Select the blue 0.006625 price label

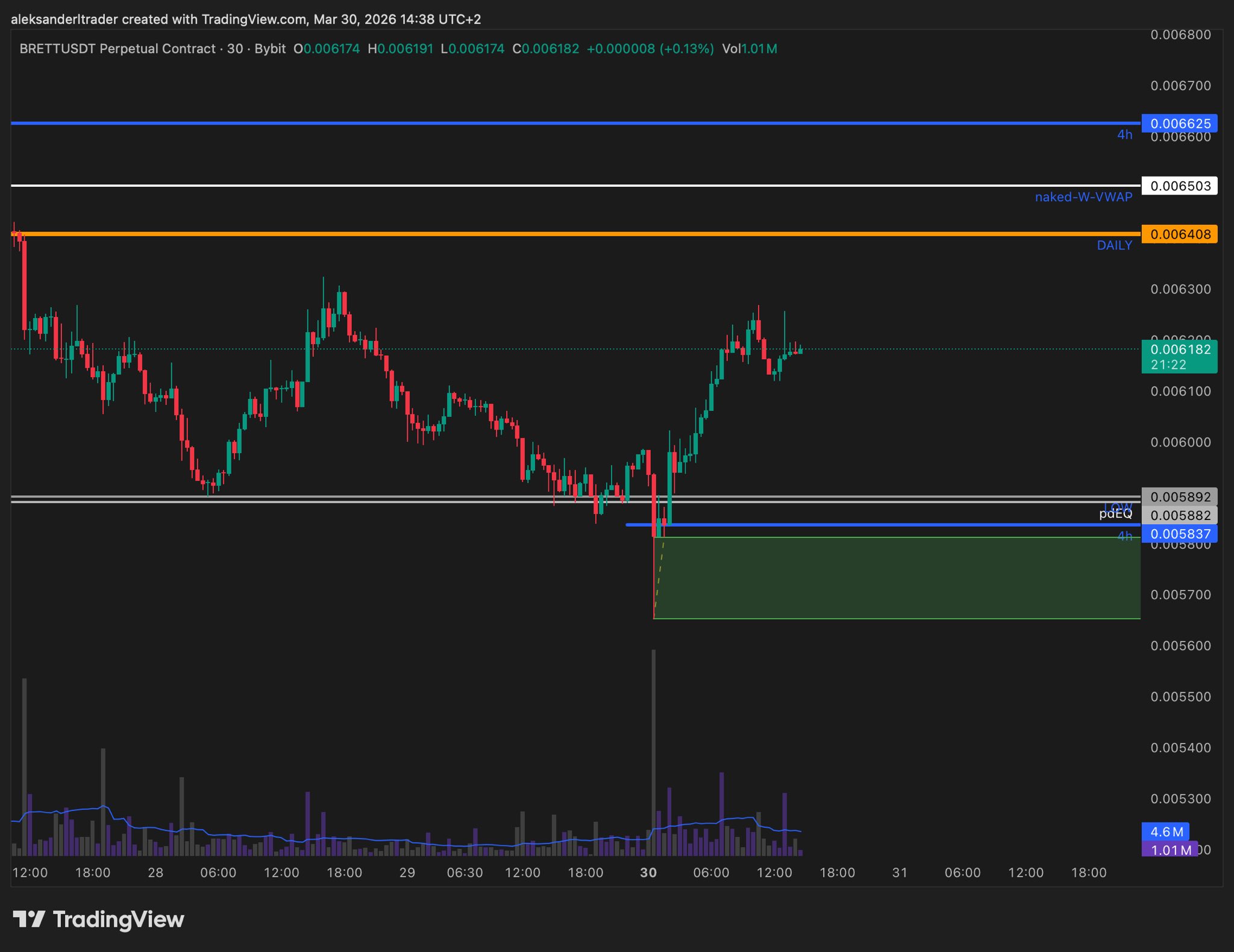[x=1179, y=124]
